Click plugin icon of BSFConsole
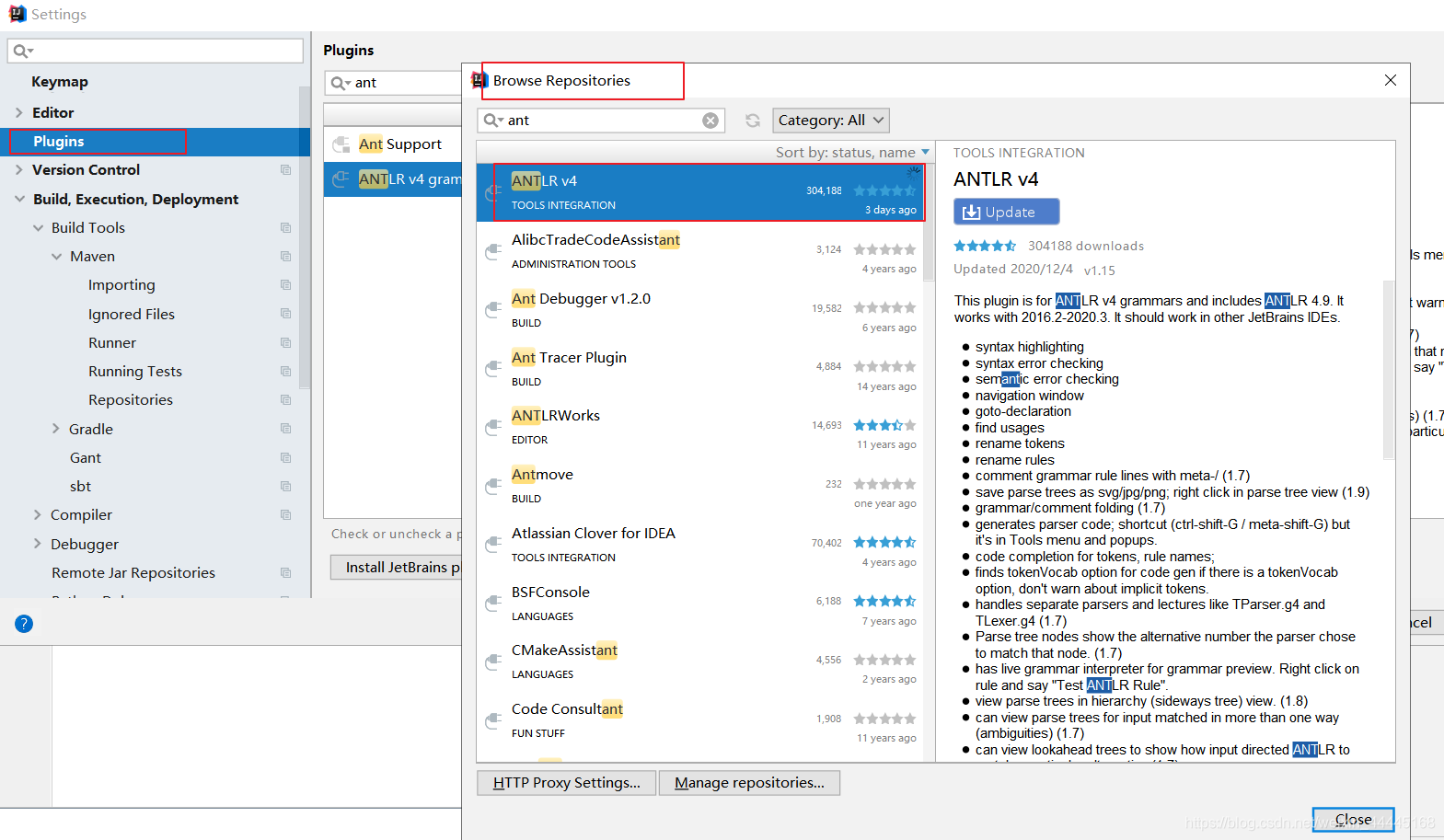 click(493, 604)
